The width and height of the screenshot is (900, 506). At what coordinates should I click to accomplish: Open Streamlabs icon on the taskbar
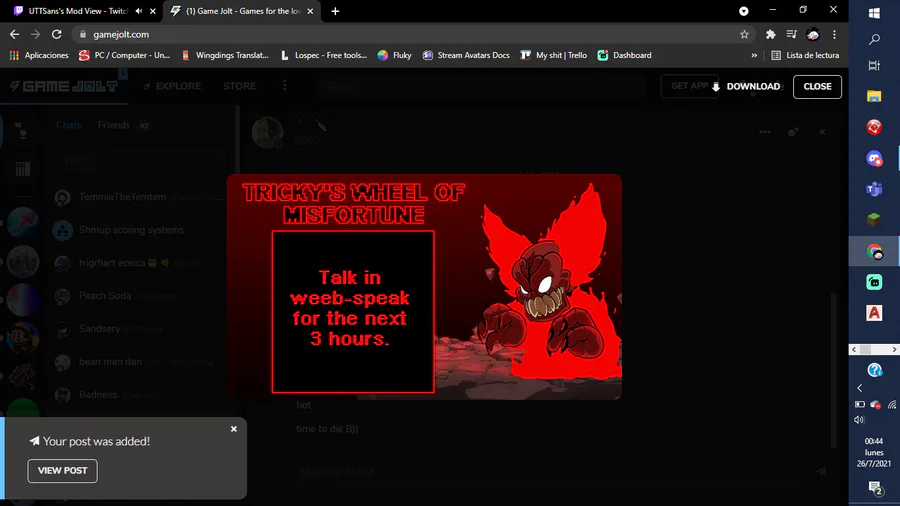pos(874,282)
